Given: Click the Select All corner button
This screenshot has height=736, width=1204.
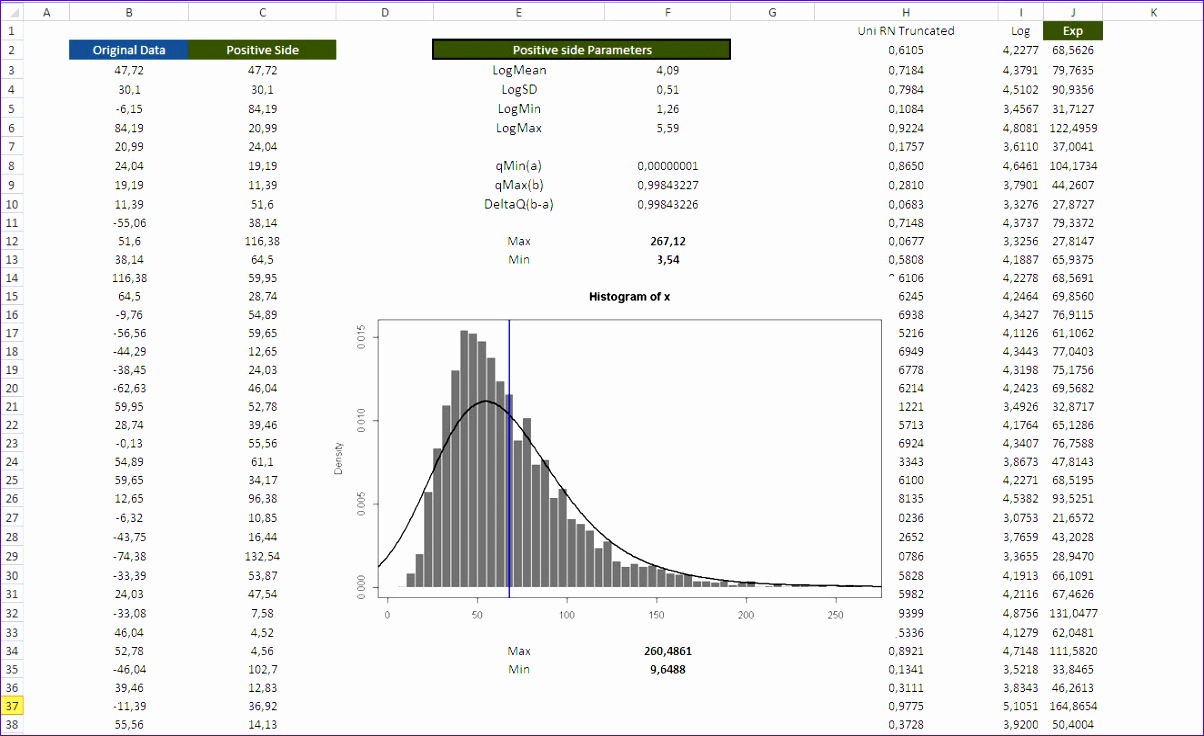Looking at the screenshot, I should pos(13,11).
